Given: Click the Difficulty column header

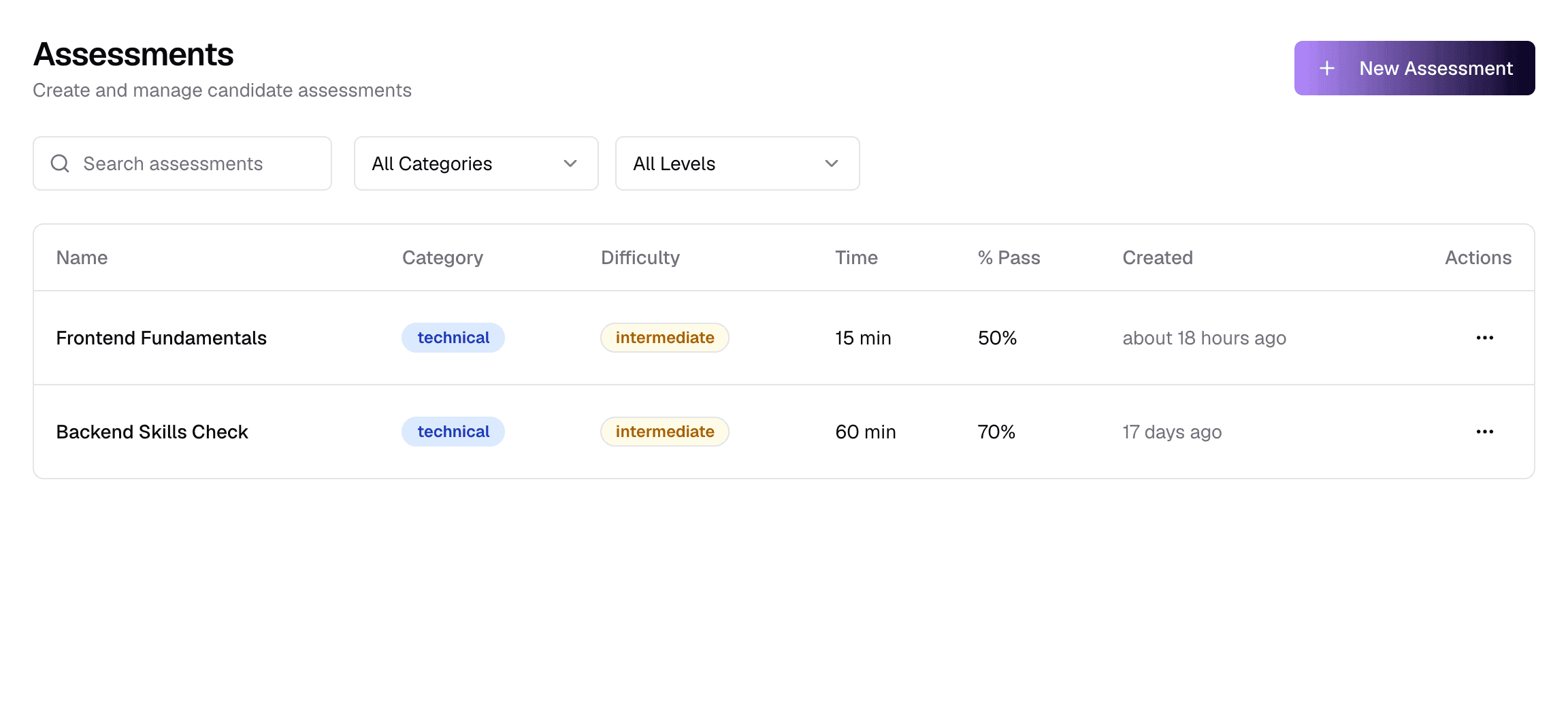Looking at the screenshot, I should click(640, 258).
